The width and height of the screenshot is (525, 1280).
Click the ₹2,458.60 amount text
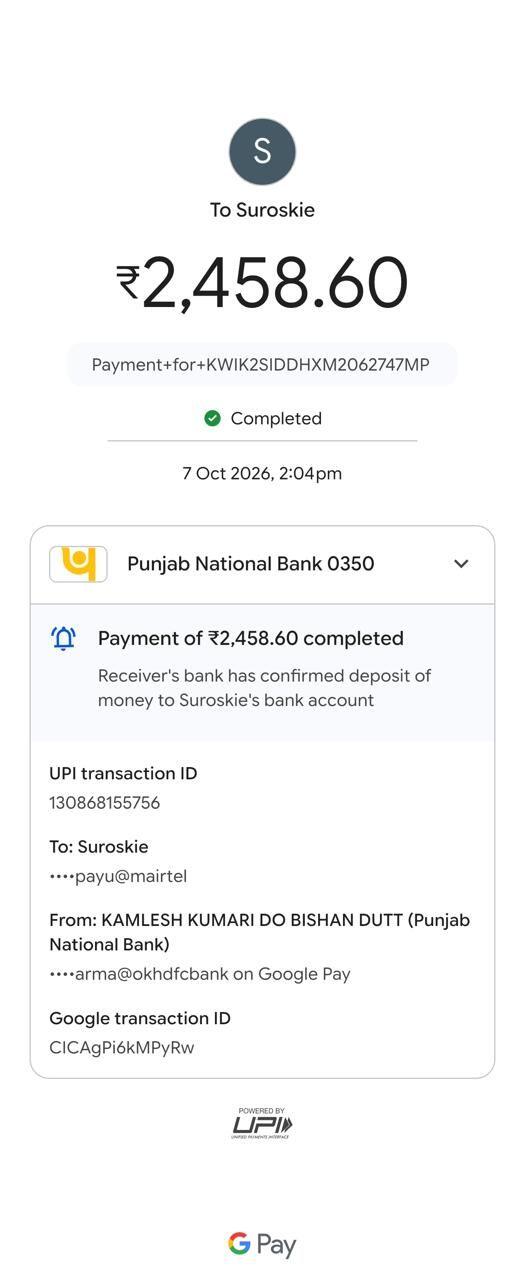click(262, 282)
